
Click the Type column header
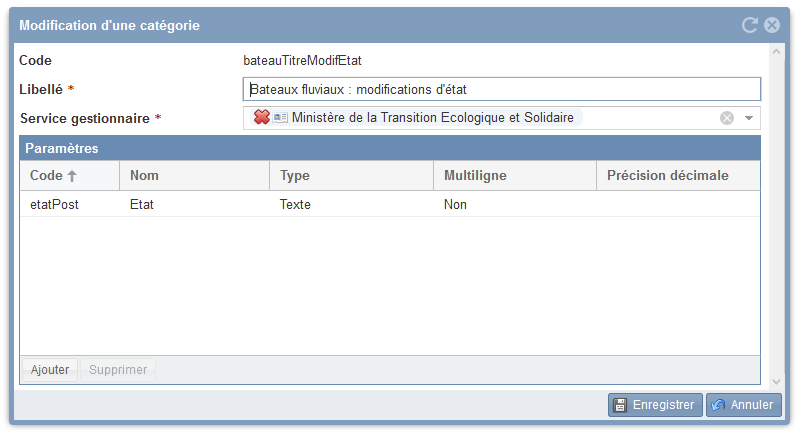pos(351,175)
